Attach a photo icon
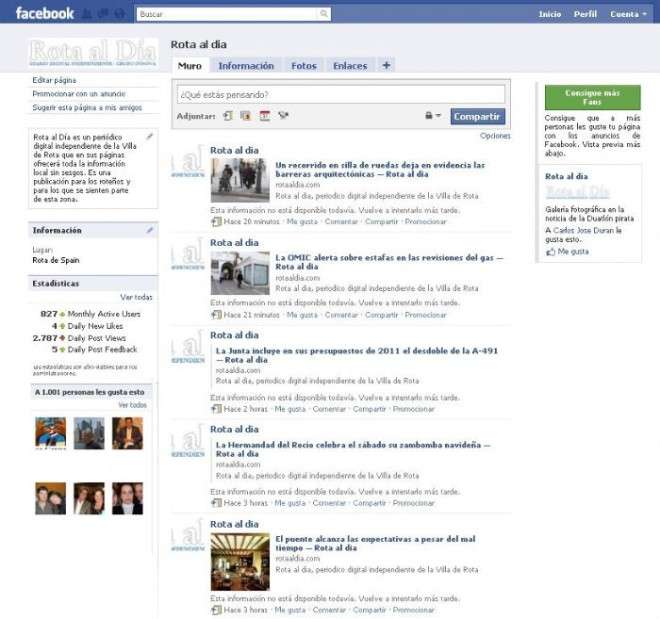 point(245,116)
